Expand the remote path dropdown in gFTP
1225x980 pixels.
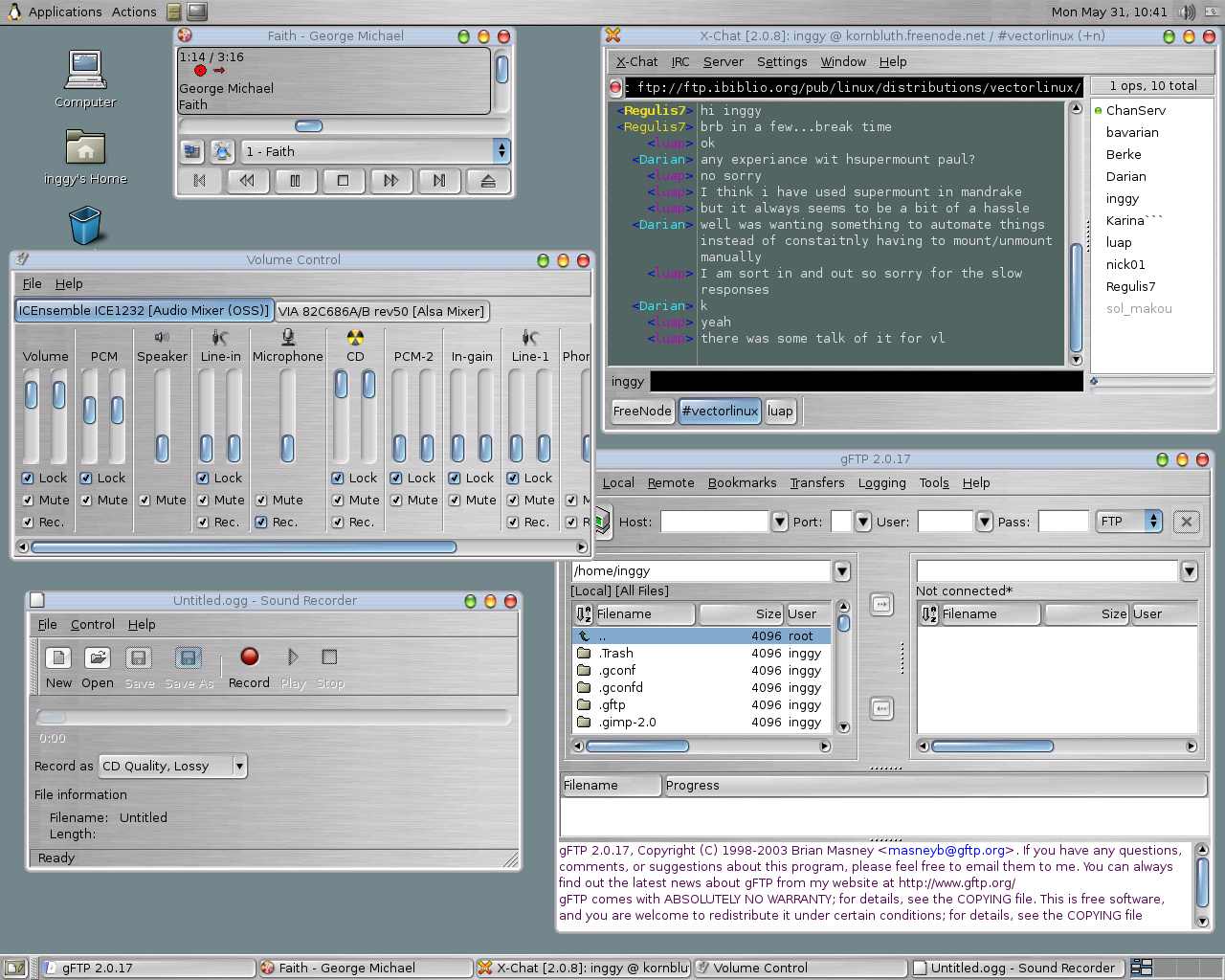[x=1190, y=571]
